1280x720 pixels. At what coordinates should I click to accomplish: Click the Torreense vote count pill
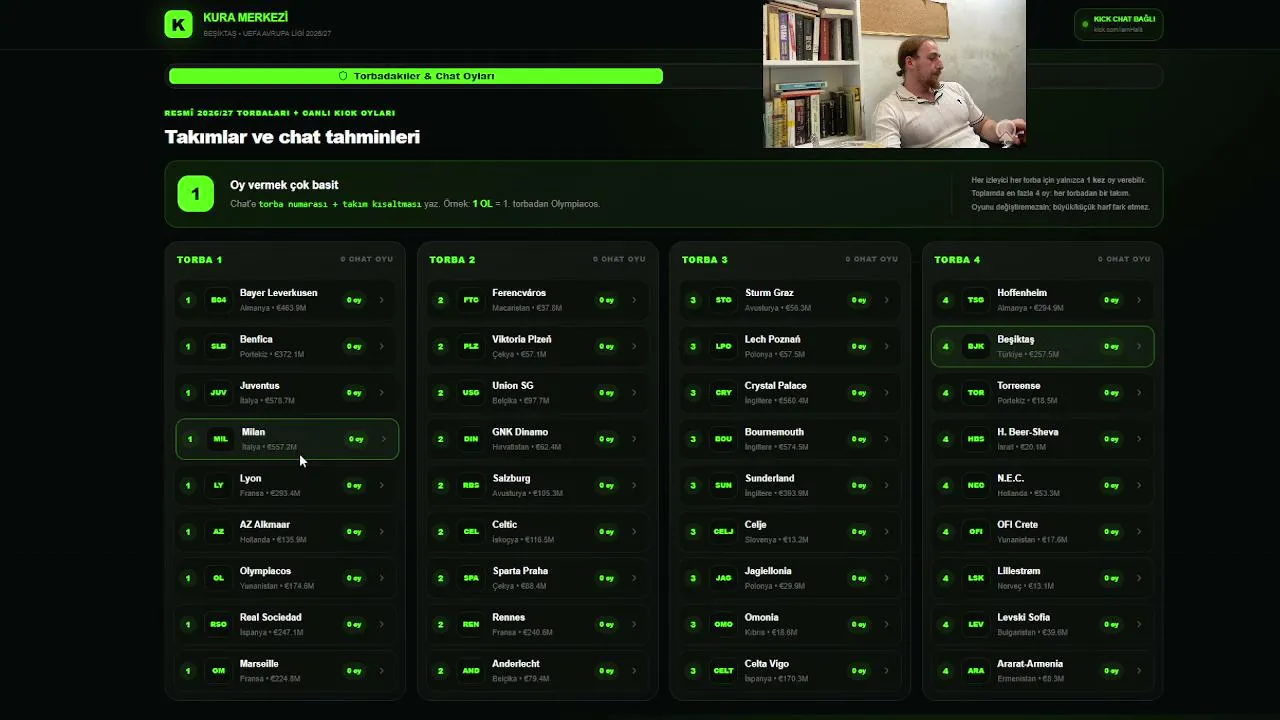1111,393
